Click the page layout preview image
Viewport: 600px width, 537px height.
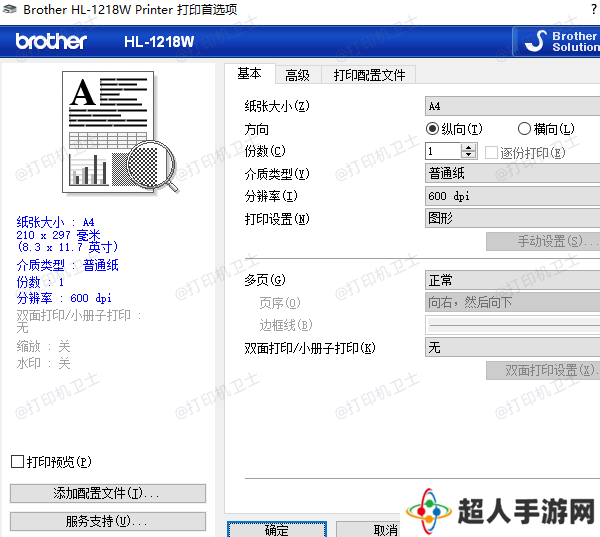[x=119, y=133]
